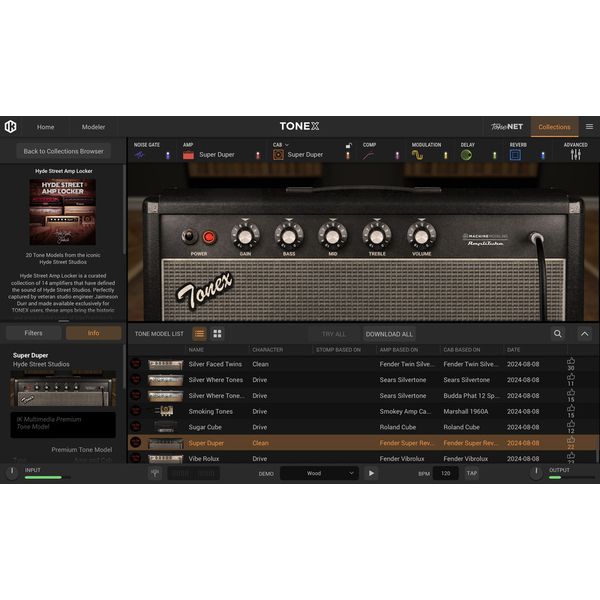Open the Advanced sliders icon
600x600 pixels.
(576, 155)
